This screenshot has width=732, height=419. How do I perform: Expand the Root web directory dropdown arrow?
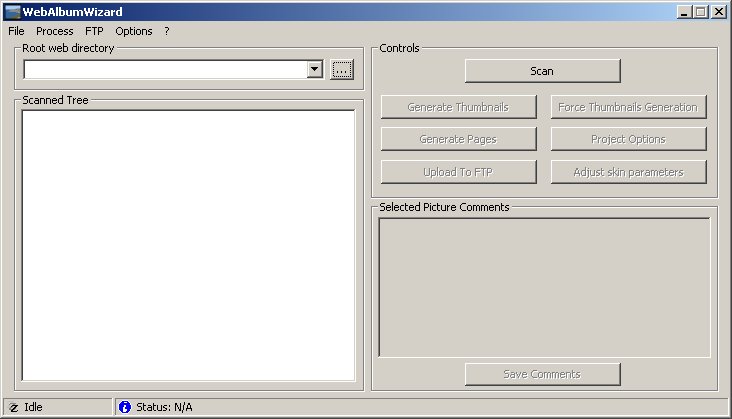pos(315,70)
